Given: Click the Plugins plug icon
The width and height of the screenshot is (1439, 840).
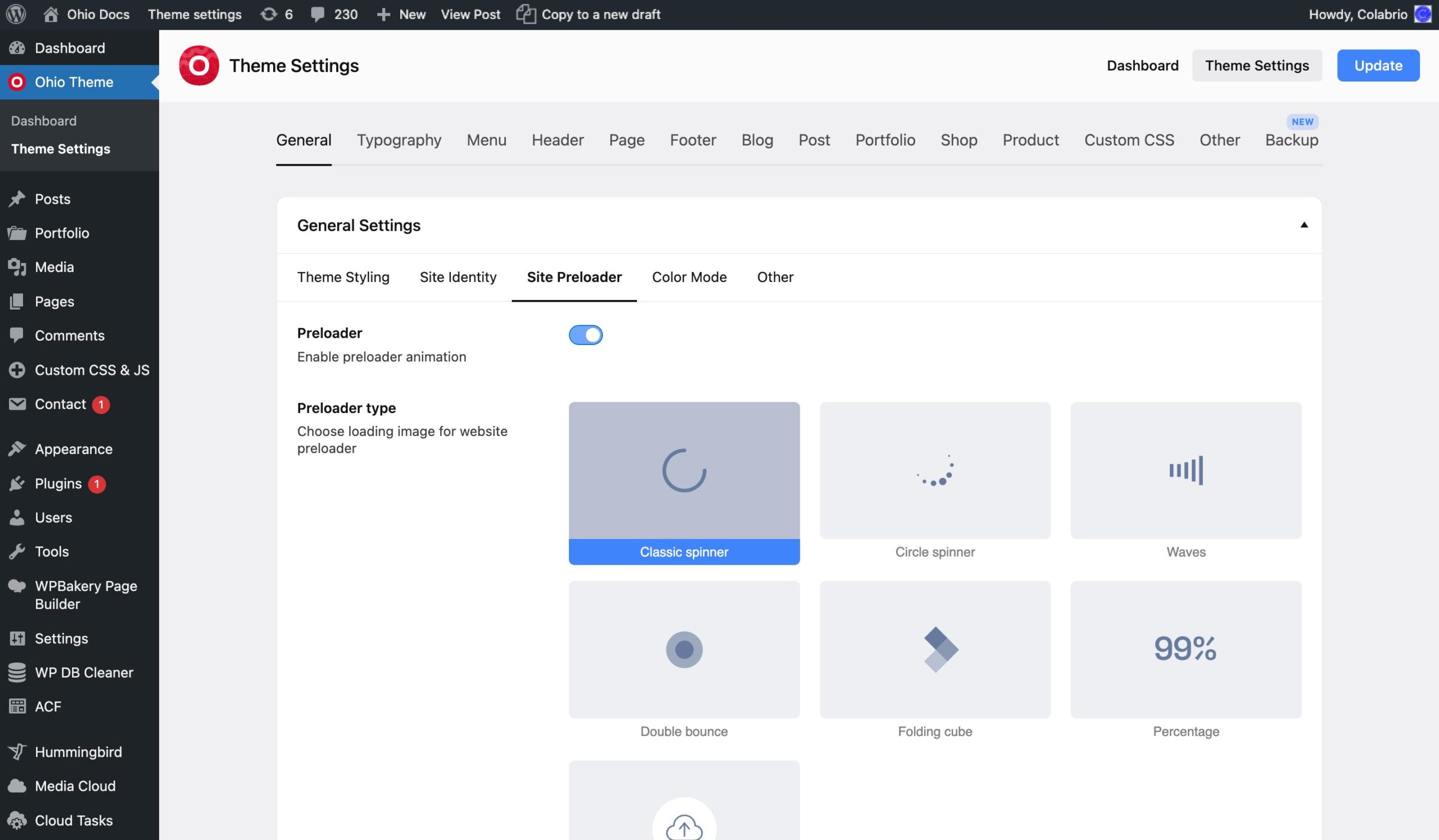Looking at the screenshot, I should pos(17,483).
